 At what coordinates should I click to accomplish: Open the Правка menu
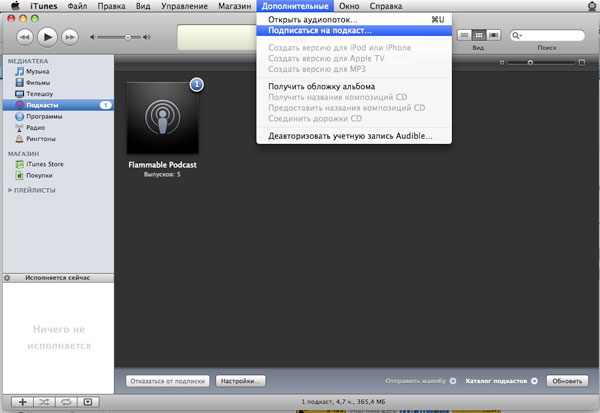(111, 6)
